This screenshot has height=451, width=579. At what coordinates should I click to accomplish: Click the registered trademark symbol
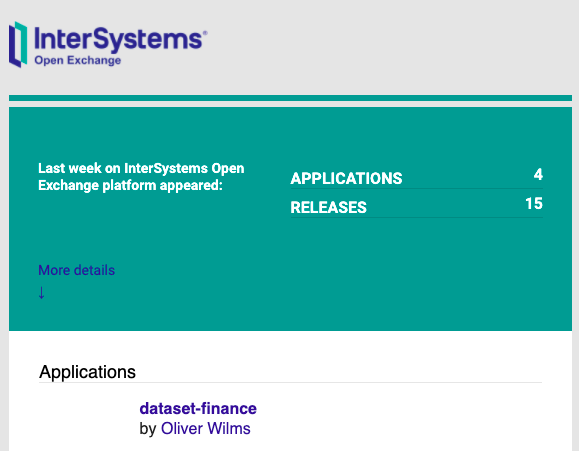pyautogui.click(x=205, y=33)
